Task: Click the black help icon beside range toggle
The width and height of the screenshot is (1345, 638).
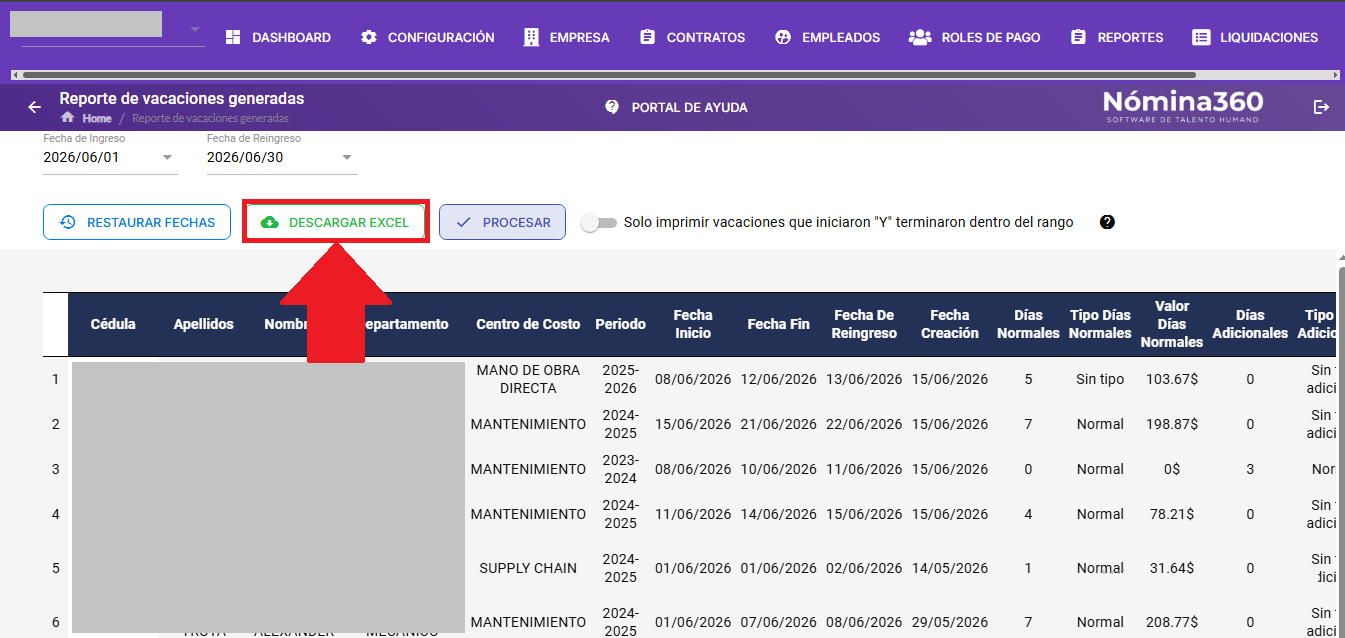Action: (1107, 222)
